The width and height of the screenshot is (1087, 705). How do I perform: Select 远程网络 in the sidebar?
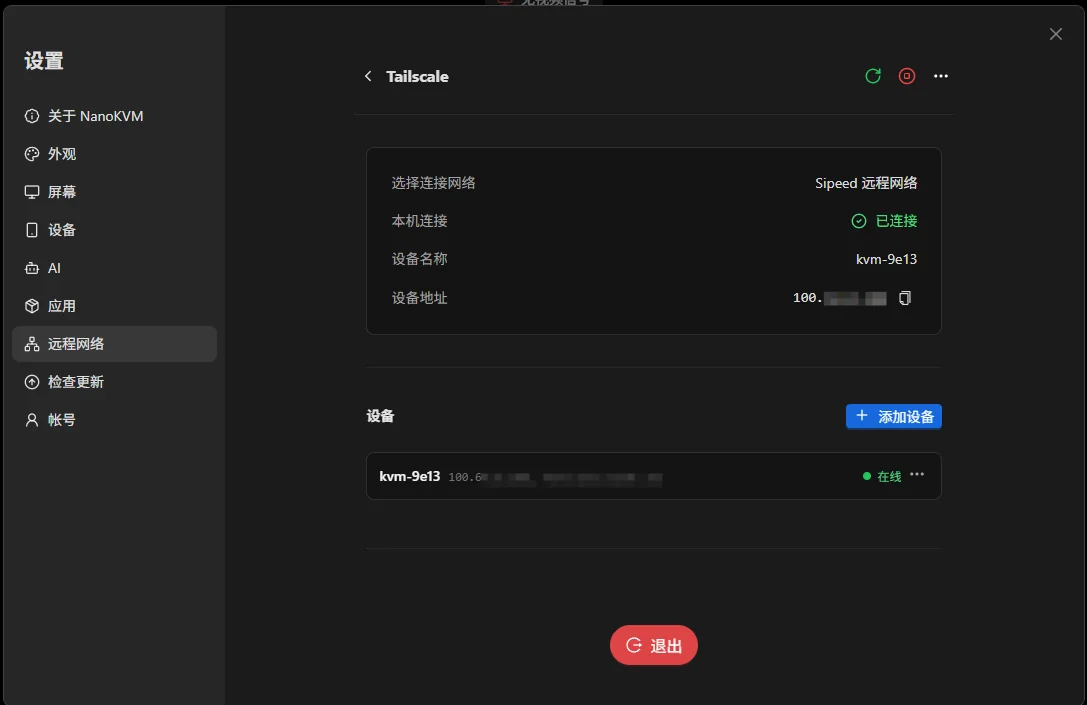click(114, 344)
